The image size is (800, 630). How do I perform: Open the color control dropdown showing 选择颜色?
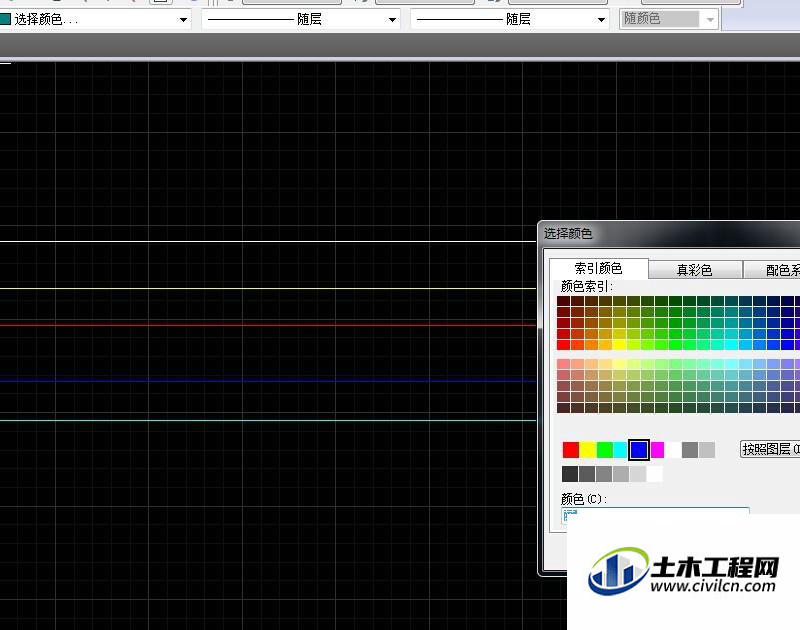click(95, 19)
